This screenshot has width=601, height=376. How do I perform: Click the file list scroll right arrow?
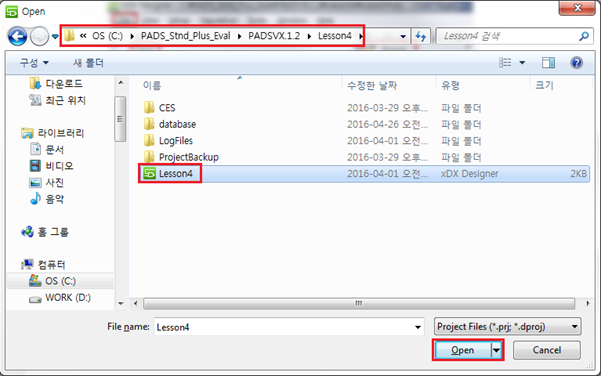coord(588,304)
